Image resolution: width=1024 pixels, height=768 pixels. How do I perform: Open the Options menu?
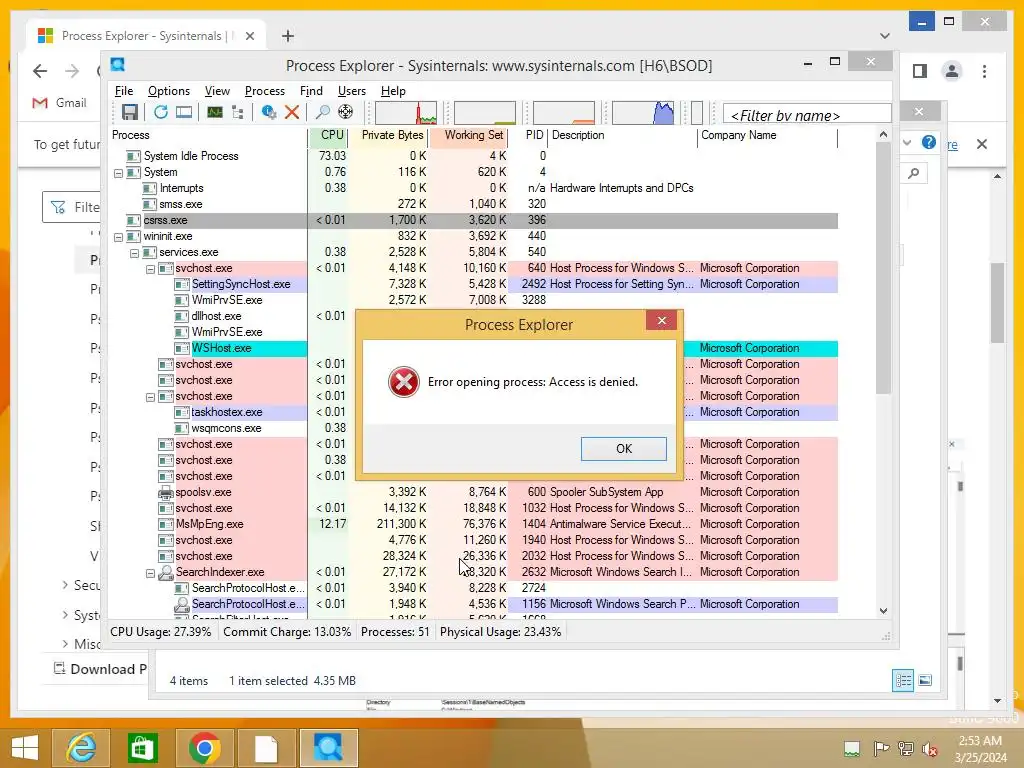click(168, 91)
